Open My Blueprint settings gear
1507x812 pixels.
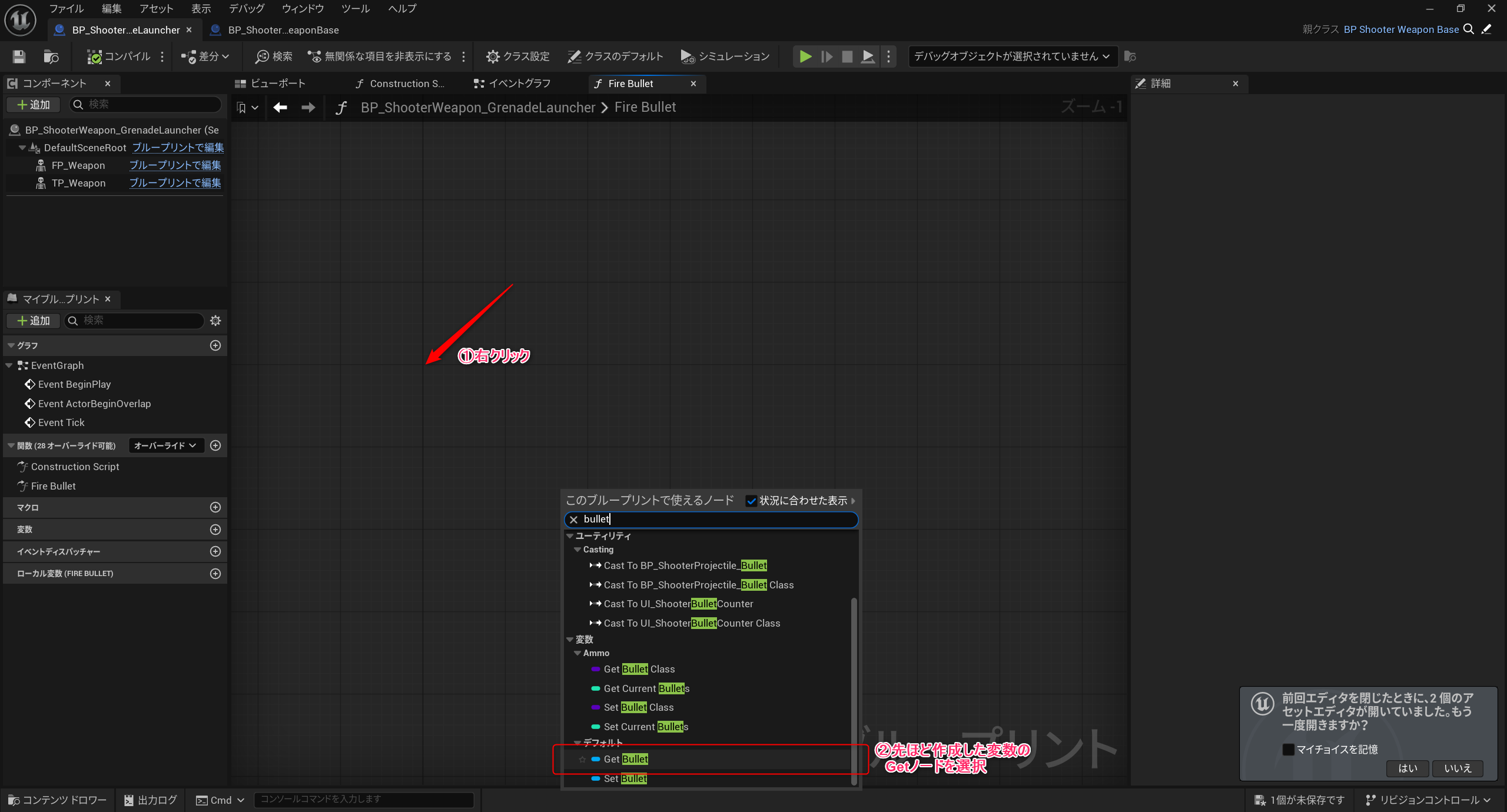(215, 321)
